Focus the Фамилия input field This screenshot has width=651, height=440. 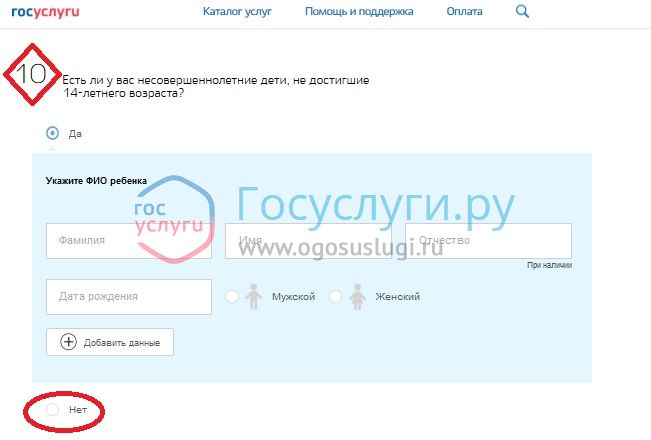129,241
